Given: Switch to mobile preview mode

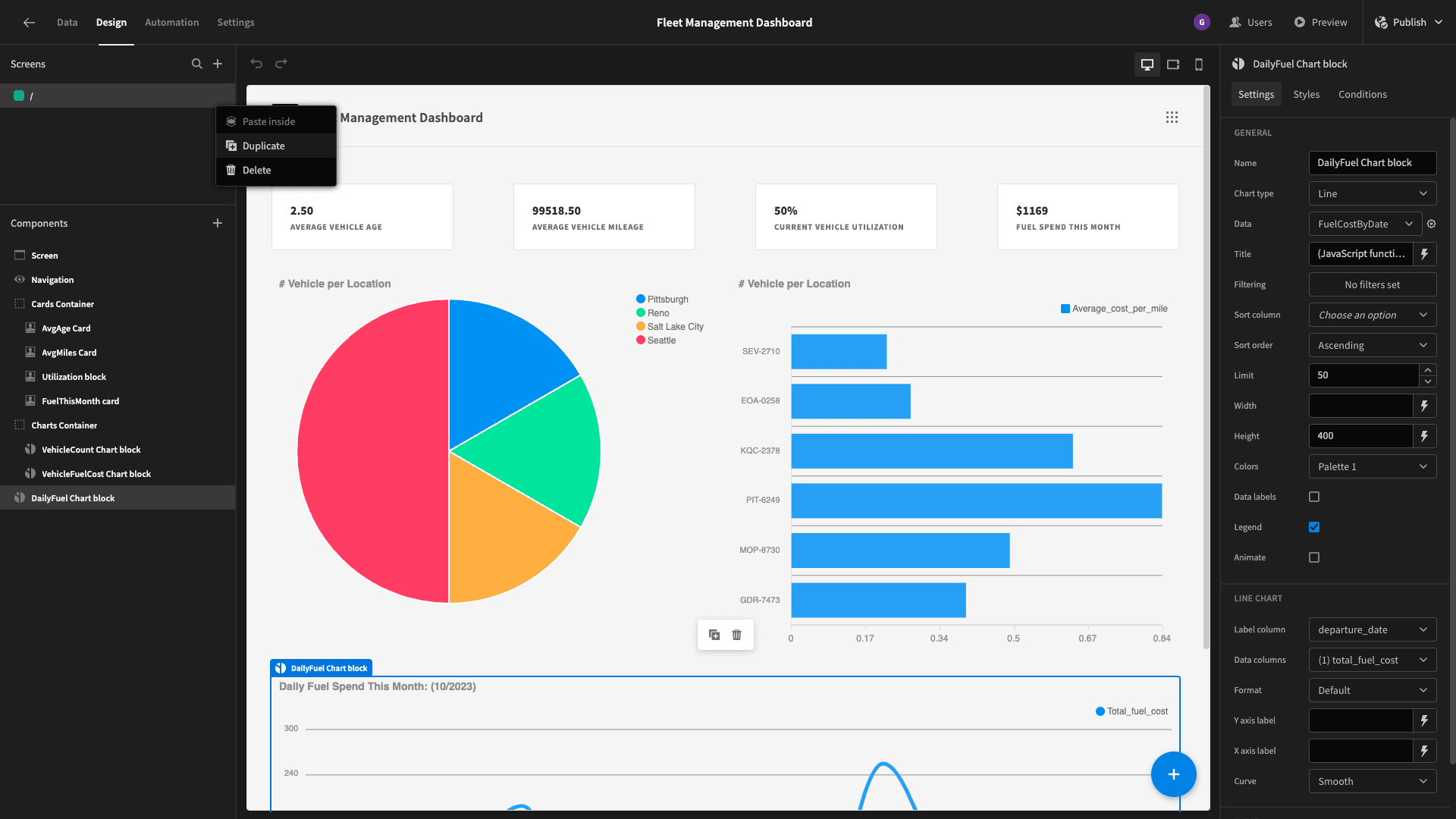Looking at the screenshot, I should (x=1199, y=64).
